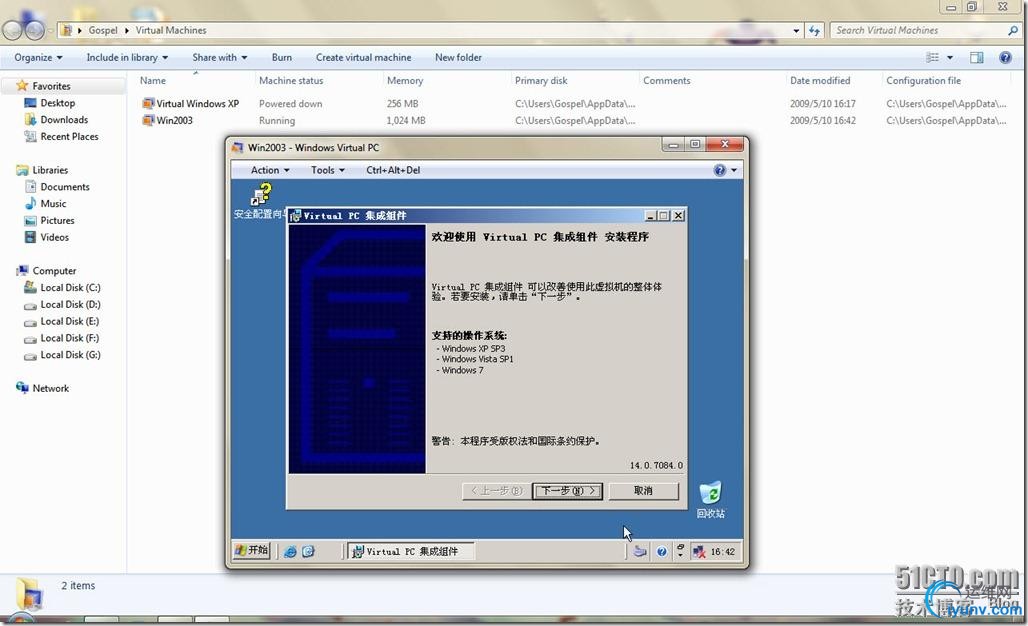
Task: Open the Pictures library
Action: pos(57,221)
